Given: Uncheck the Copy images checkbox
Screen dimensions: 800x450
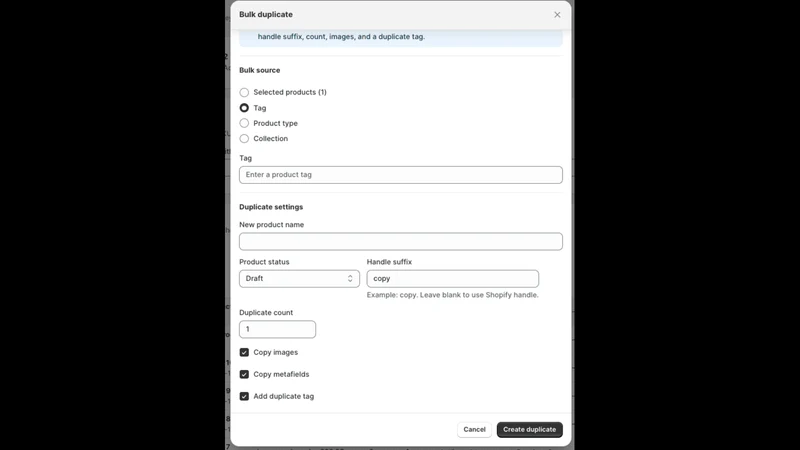Looking at the screenshot, I should point(244,353).
